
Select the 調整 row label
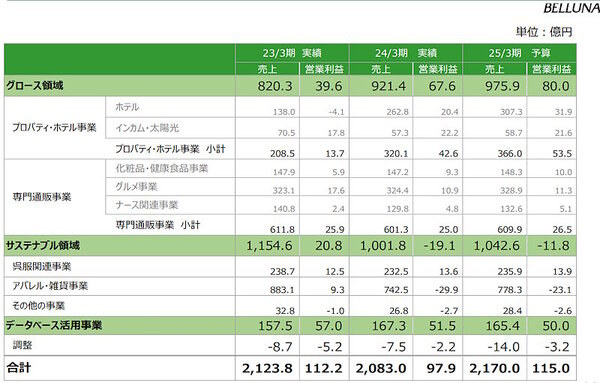tap(22, 345)
